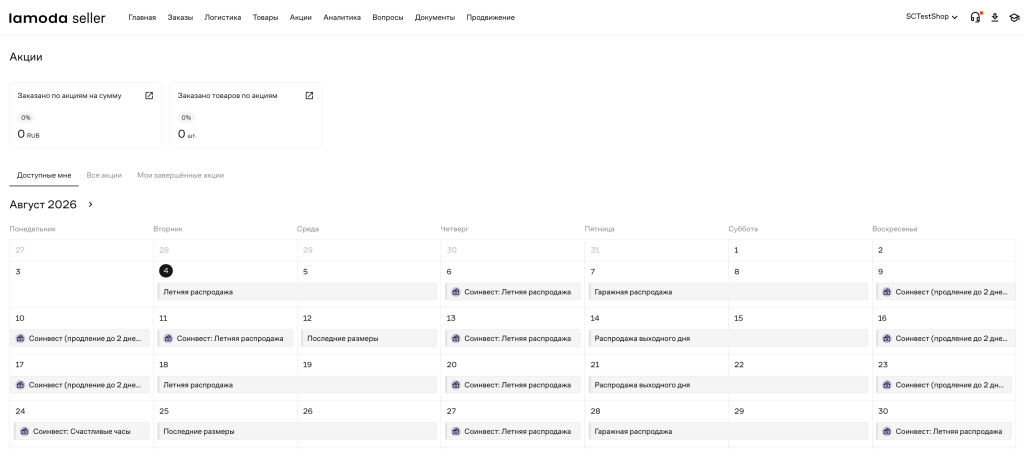Click the 'Четверг' column header
Screen dimensions: 1024x449
click(455, 229)
